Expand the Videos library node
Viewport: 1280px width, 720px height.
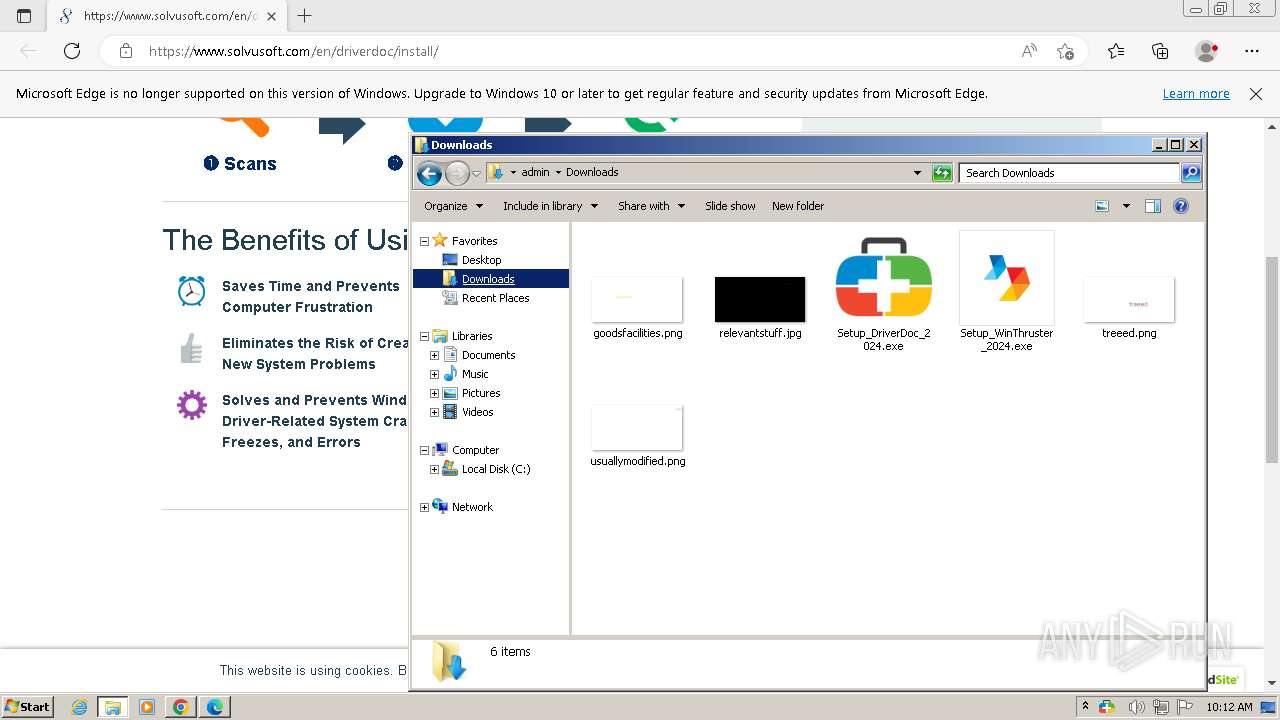click(x=434, y=412)
